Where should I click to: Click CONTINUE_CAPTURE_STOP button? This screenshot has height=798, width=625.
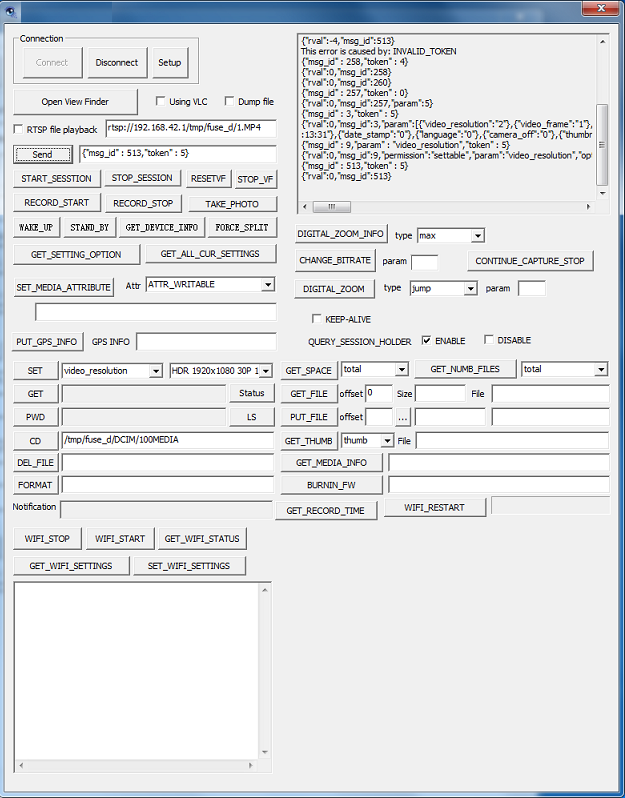coord(530,261)
